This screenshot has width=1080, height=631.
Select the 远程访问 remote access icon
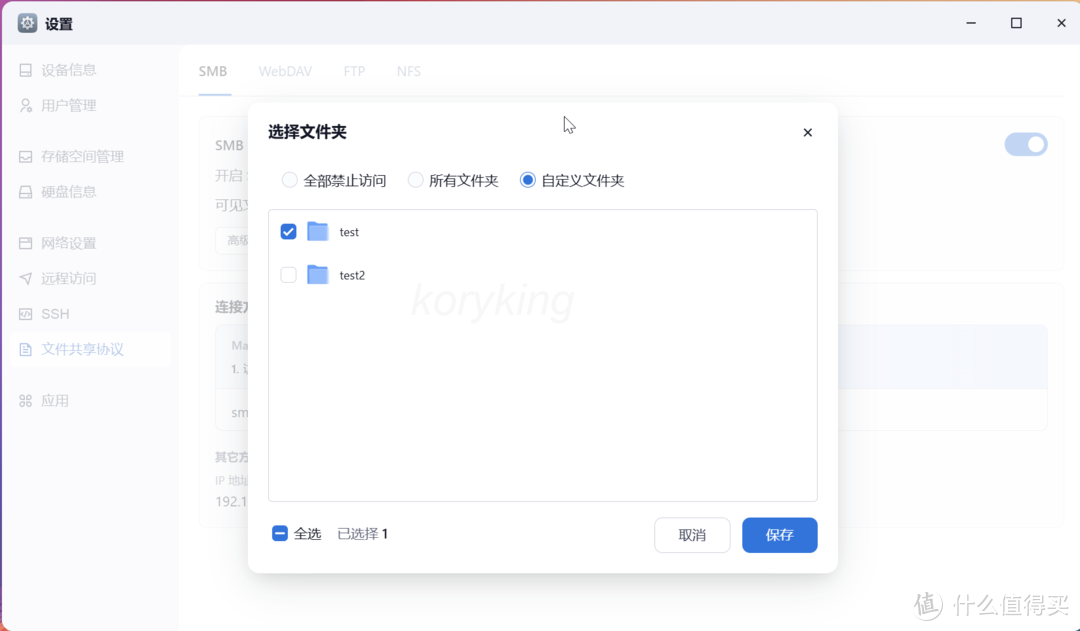coord(23,278)
